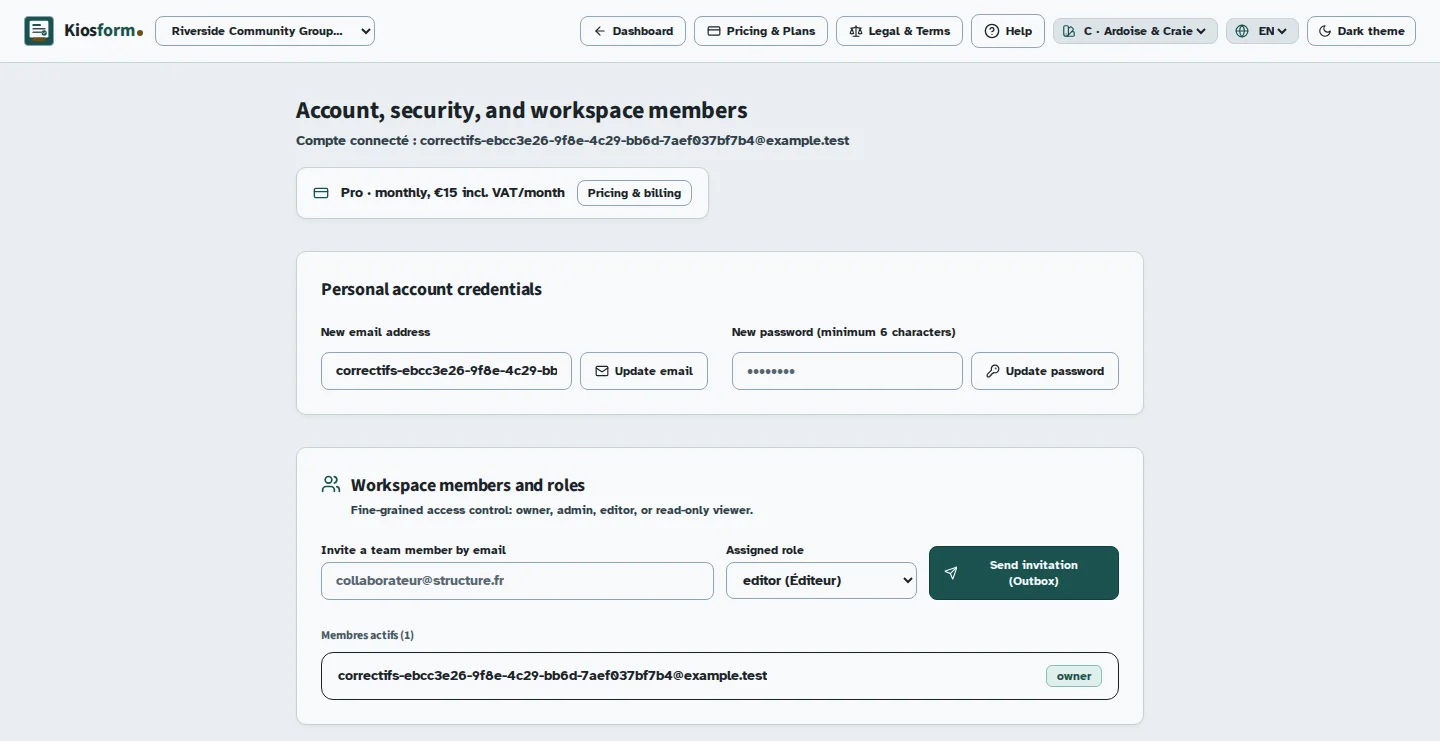Click the envelope icon on Update email
Viewport: 1440px width, 741px height.
click(602, 371)
